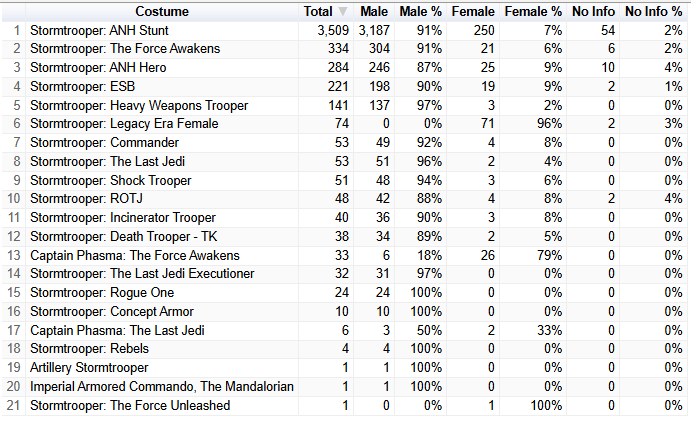Click the Female column header

coord(473,11)
